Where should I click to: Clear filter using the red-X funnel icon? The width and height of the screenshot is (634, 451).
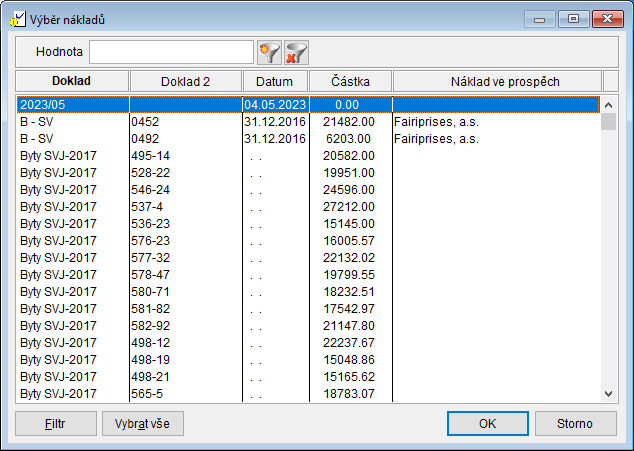pyautogui.click(x=296, y=52)
